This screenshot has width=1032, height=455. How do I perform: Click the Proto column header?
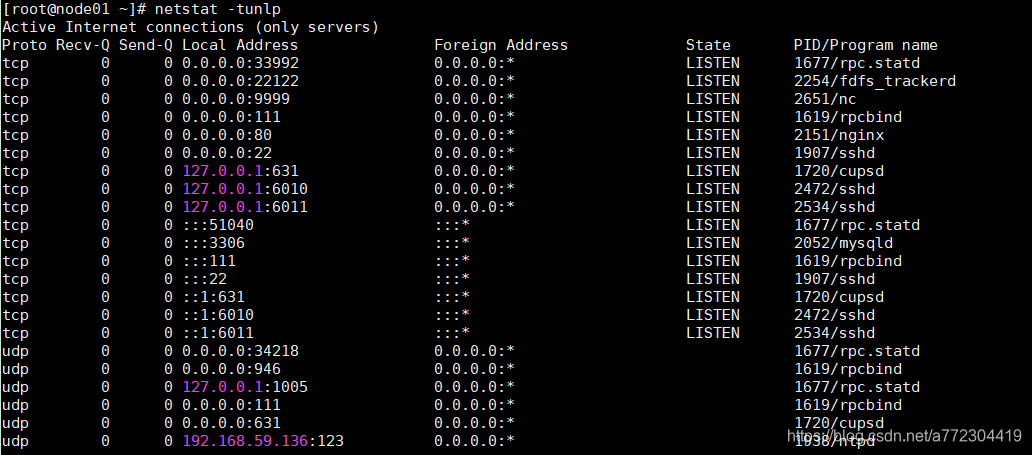pos(24,45)
